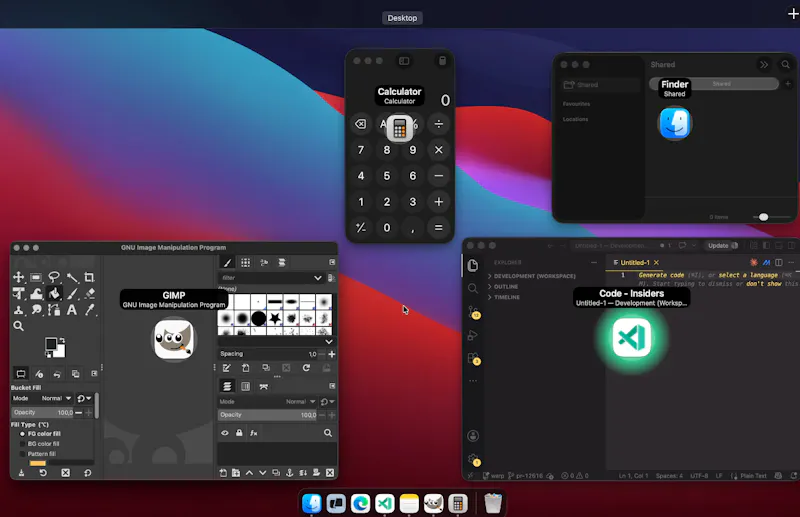800x517 pixels.
Task: Open Extensions in Code activity bar
Action: [x=473, y=358]
